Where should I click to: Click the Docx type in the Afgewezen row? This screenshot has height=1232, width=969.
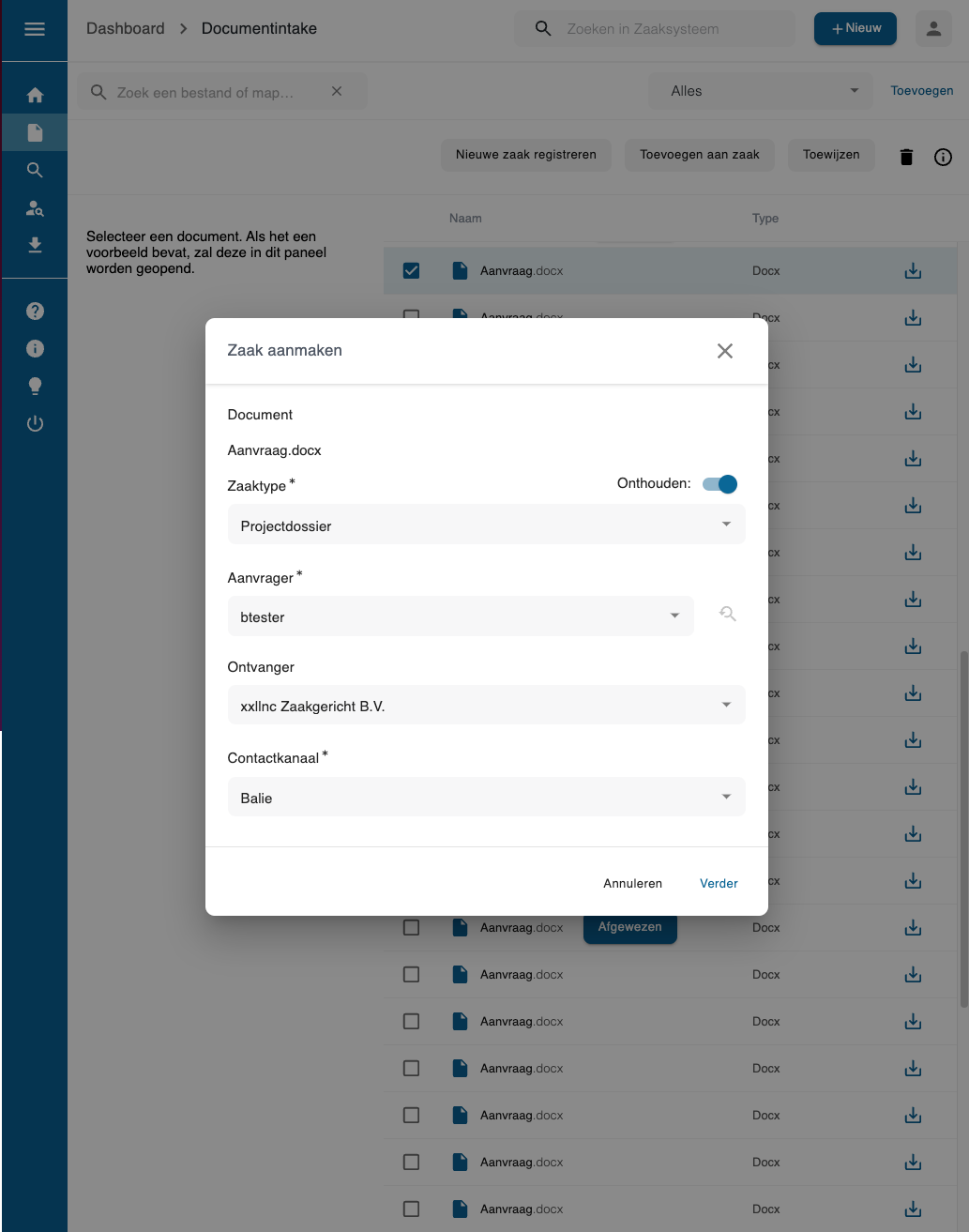766,928
